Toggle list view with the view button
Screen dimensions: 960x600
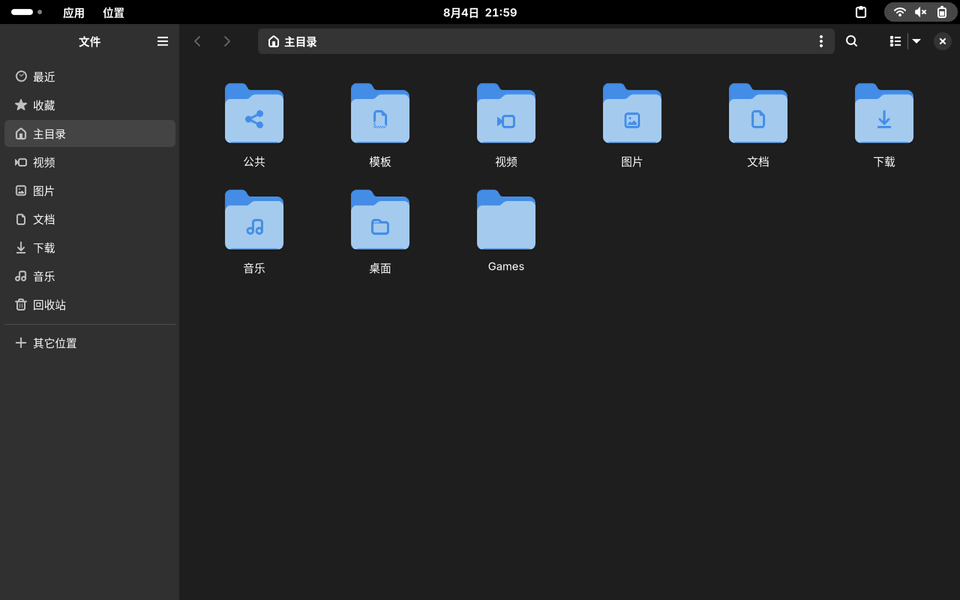pyautogui.click(x=895, y=41)
